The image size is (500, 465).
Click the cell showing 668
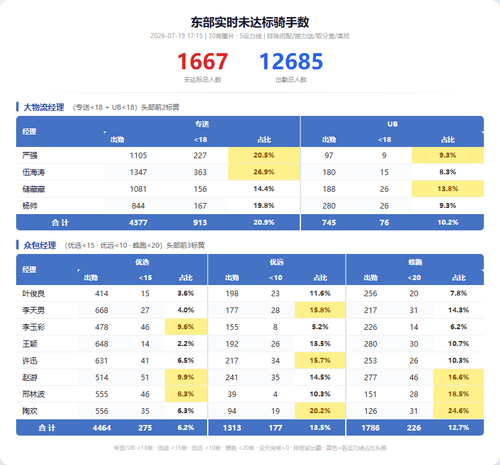point(101,310)
